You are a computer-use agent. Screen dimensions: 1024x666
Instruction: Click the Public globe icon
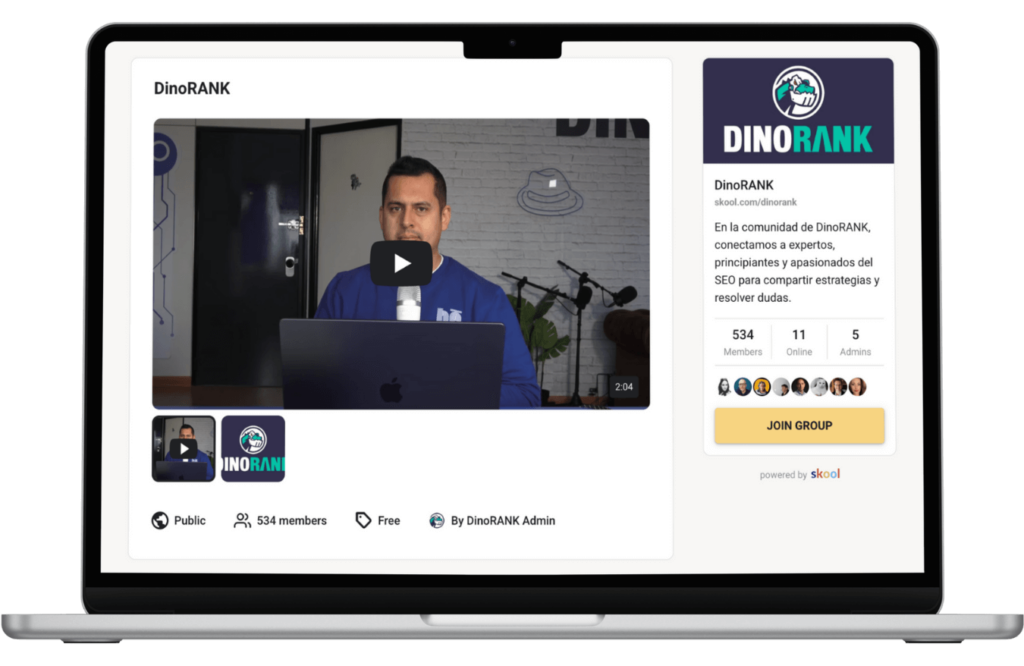click(x=160, y=520)
